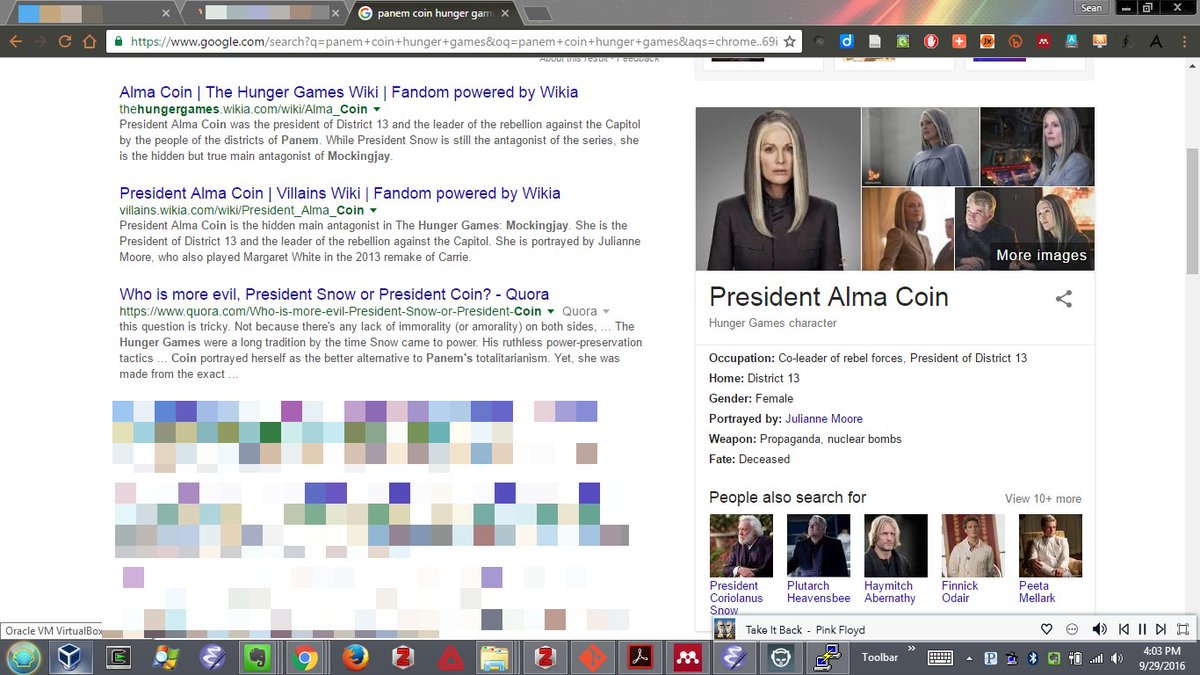Follow the Julianne Moore link
The image size is (1200, 675).
[824, 419]
